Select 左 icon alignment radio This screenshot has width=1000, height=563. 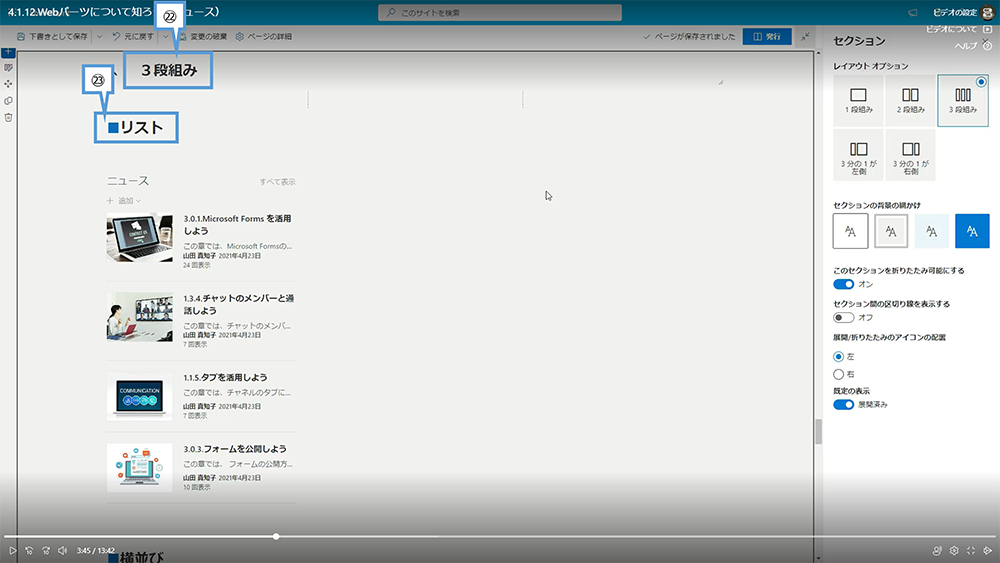click(838, 356)
